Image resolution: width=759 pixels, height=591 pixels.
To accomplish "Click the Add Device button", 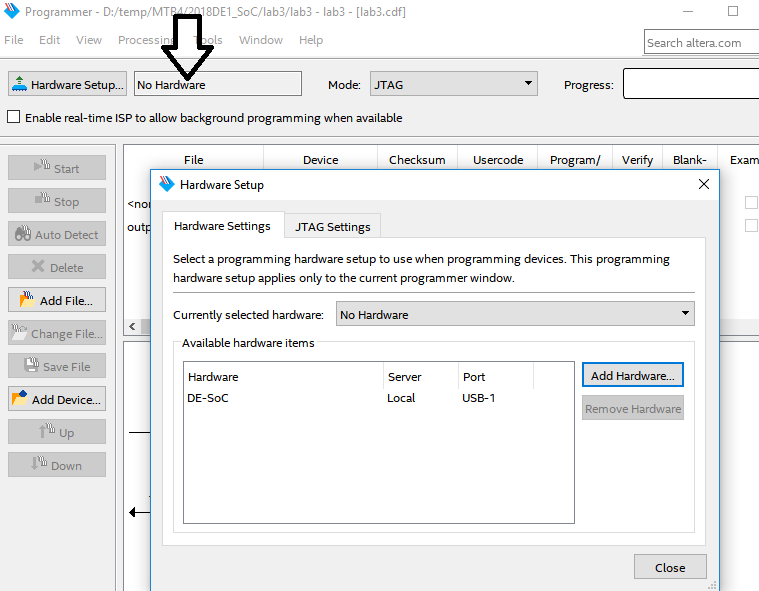I will pos(57,400).
